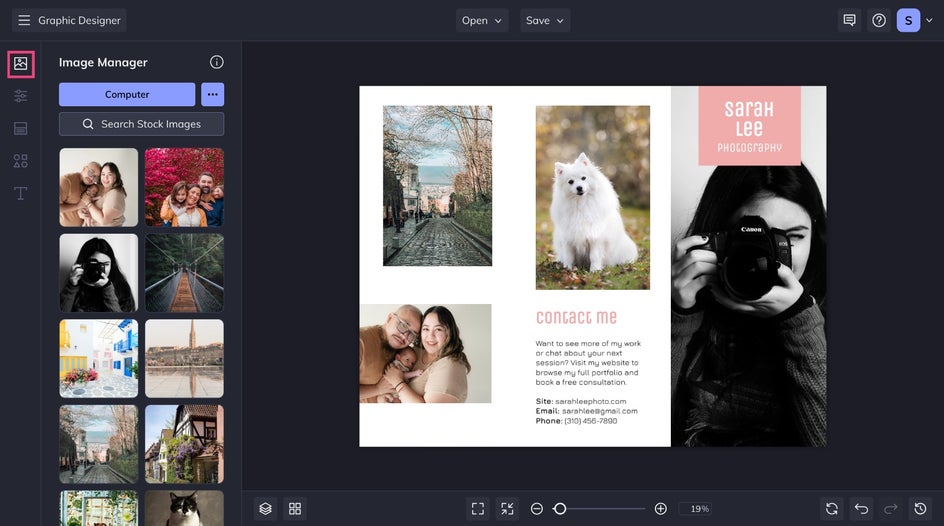Open the Graphics shapes sidebar icon
Viewport: 944px width, 526px height.
click(x=20, y=161)
